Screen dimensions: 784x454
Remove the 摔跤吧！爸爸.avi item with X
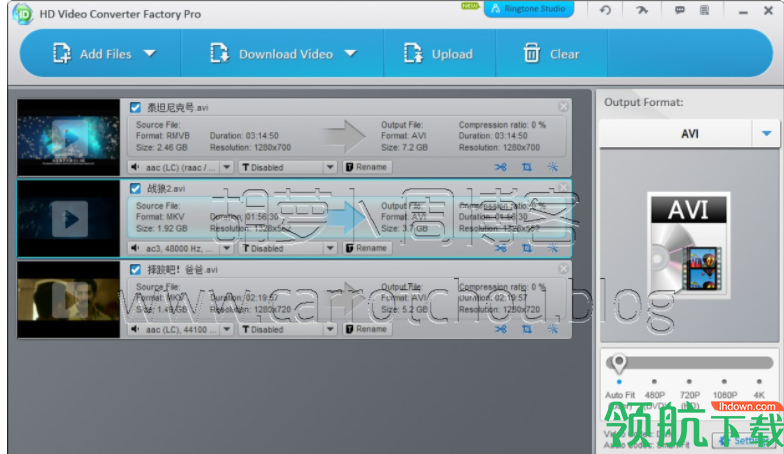click(564, 268)
